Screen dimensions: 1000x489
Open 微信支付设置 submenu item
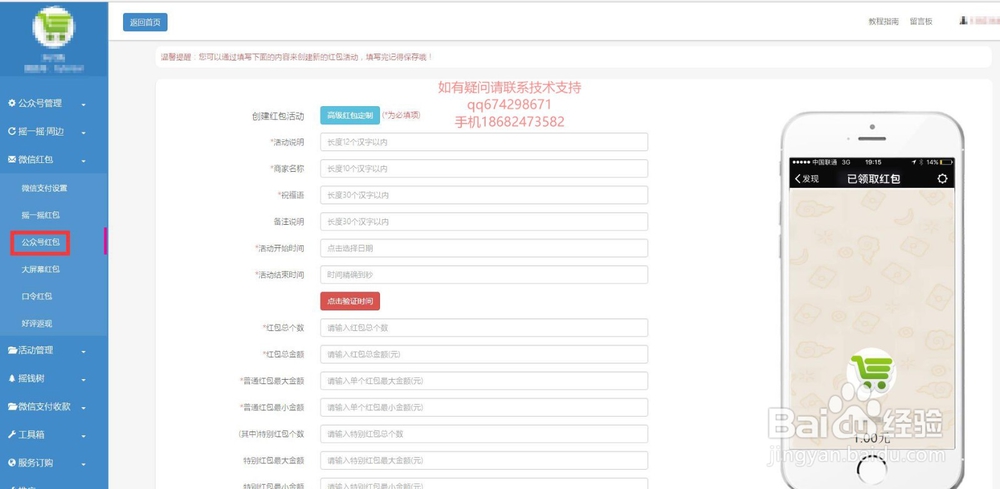click(x=44, y=188)
